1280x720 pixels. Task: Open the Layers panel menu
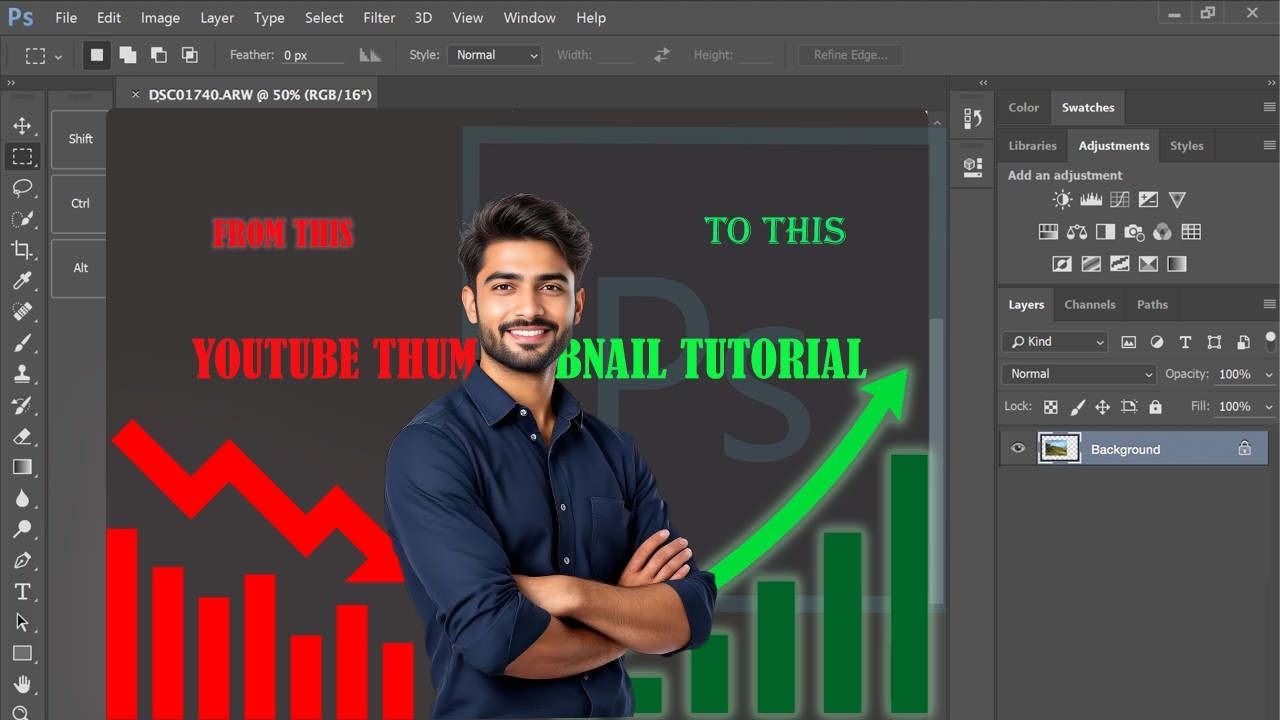1269,305
